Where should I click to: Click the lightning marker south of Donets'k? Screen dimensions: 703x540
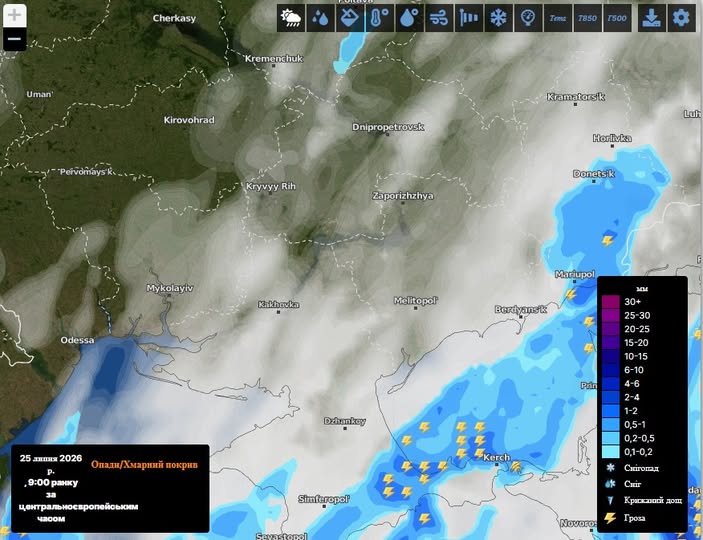tap(608, 241)
